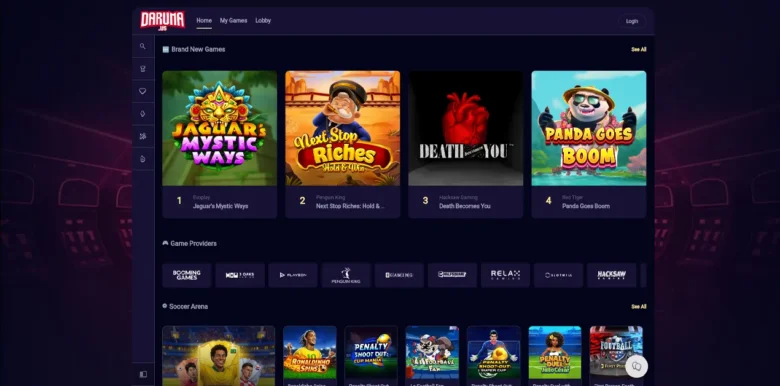Open Penalty Shoot Out Cup Mania thumbnail
Image resolution: width=780 pixels, height=386 pixels.
click(x=371, y=352)
